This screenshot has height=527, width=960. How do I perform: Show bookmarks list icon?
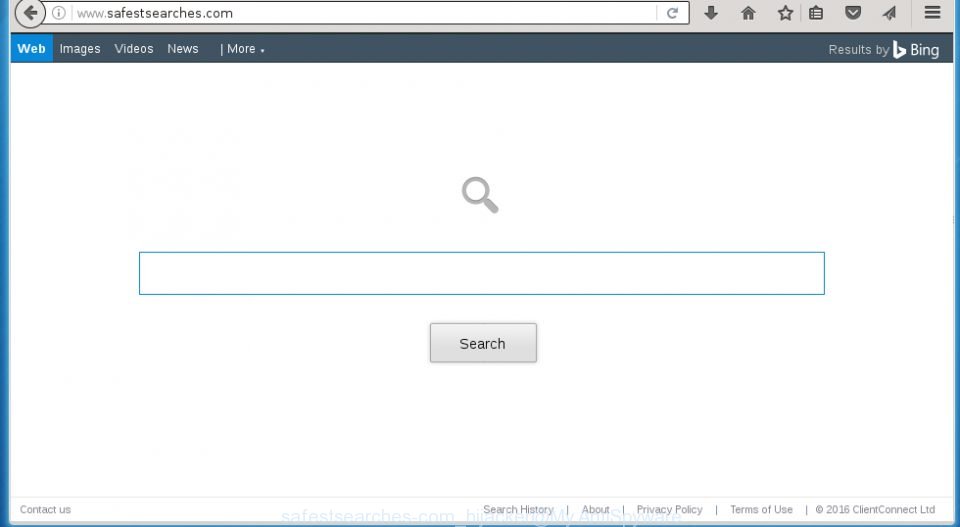(x=816, y=12)
